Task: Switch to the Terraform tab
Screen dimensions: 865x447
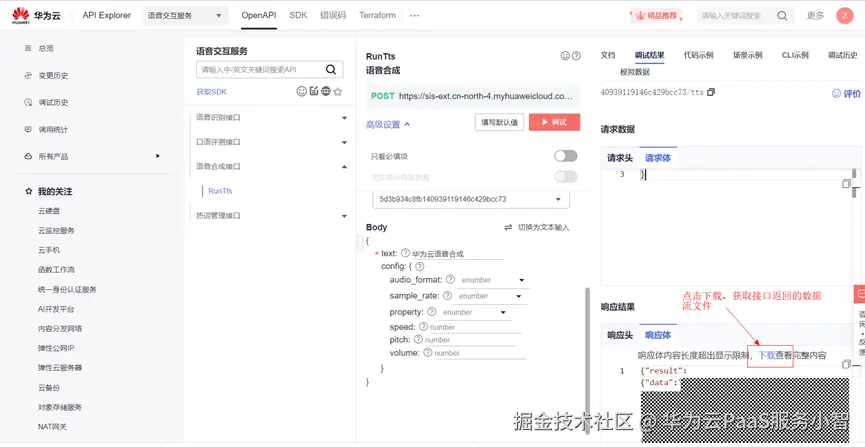Action: pos(377,15)
